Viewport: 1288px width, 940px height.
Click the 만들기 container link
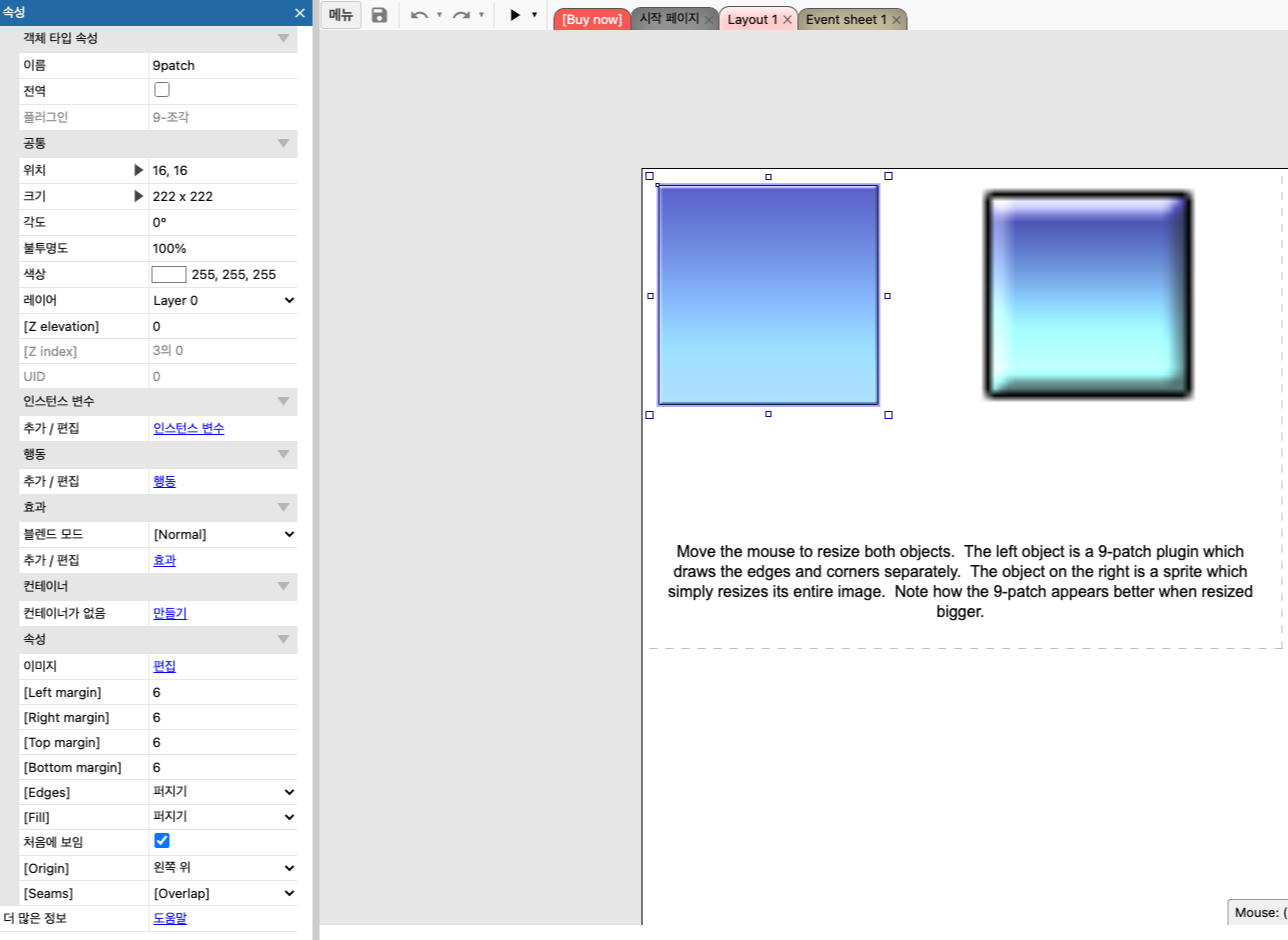pyautogui.click(x=170, y=613)
